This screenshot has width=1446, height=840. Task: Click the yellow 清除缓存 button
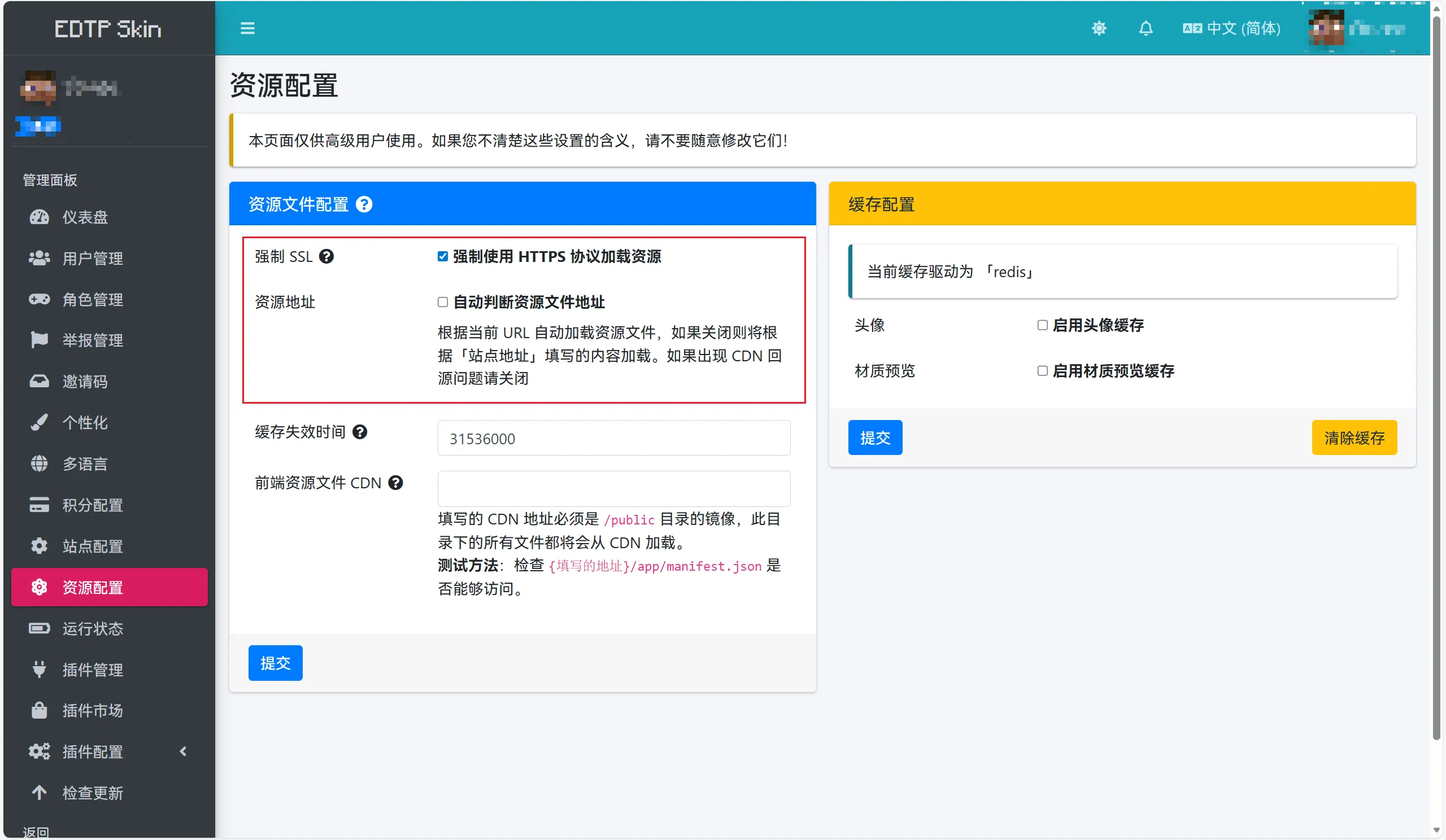pyautogui.click(x=1353, y=438)
